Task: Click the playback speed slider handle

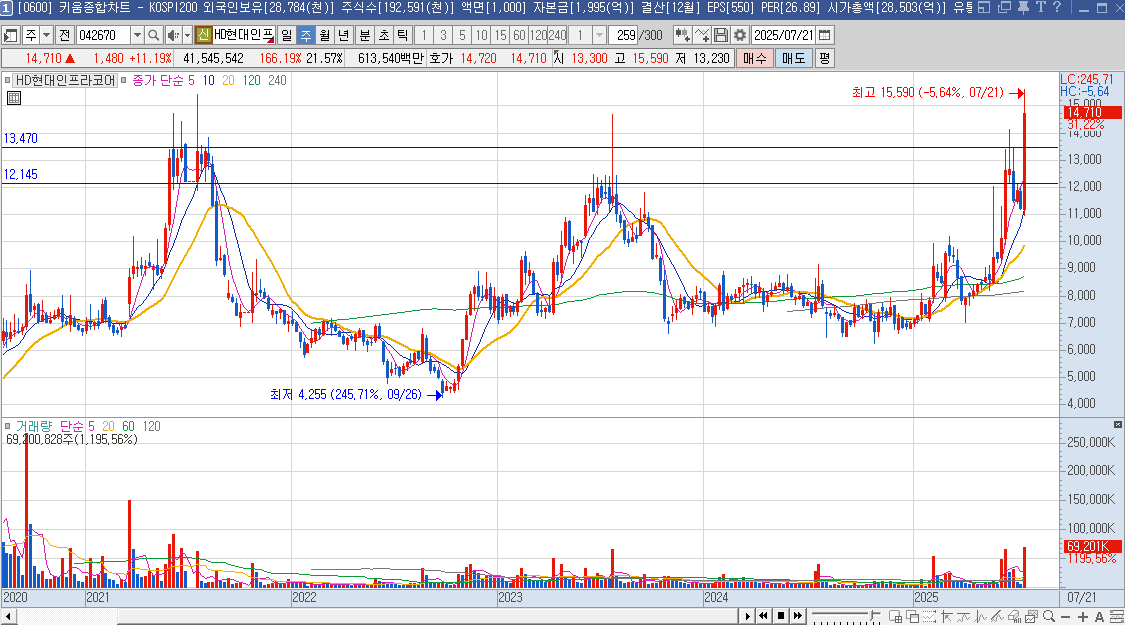Action: pos(872,615)
